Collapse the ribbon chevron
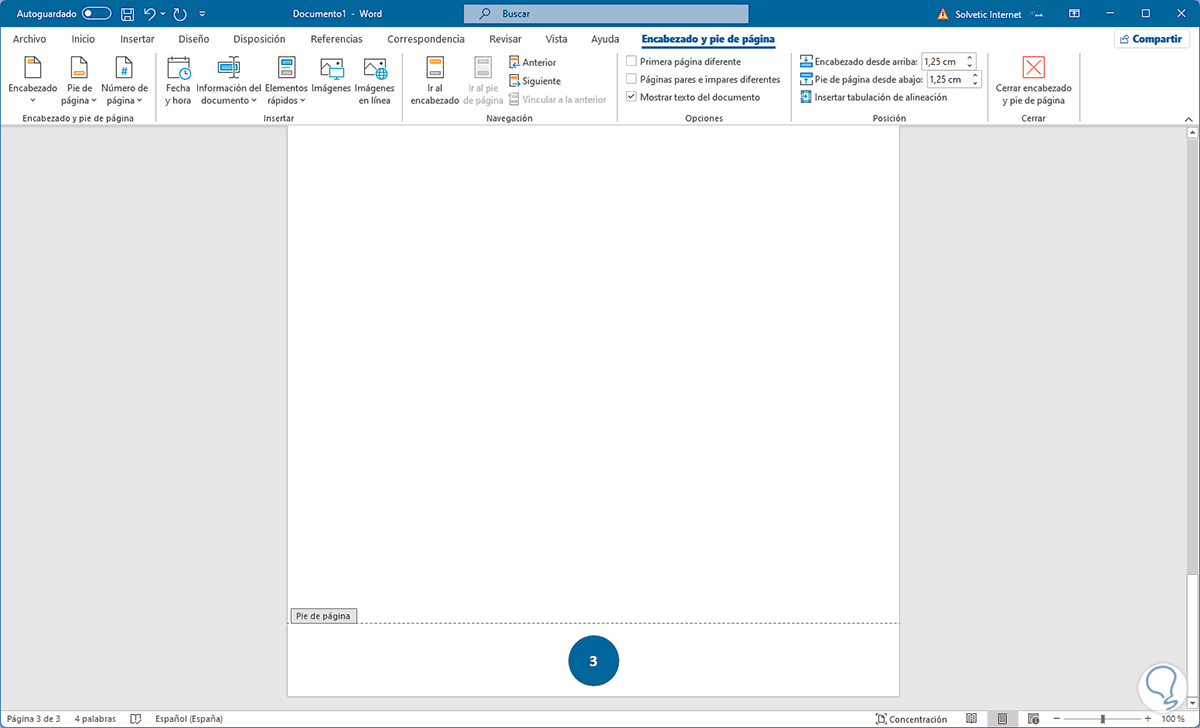The image size is (1200, 728). point(1189,117)
